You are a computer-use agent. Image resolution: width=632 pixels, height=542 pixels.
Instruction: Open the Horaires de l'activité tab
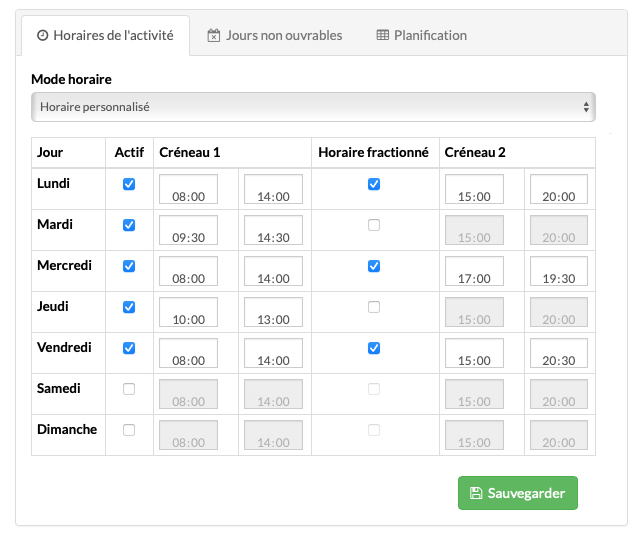point(106,35)
